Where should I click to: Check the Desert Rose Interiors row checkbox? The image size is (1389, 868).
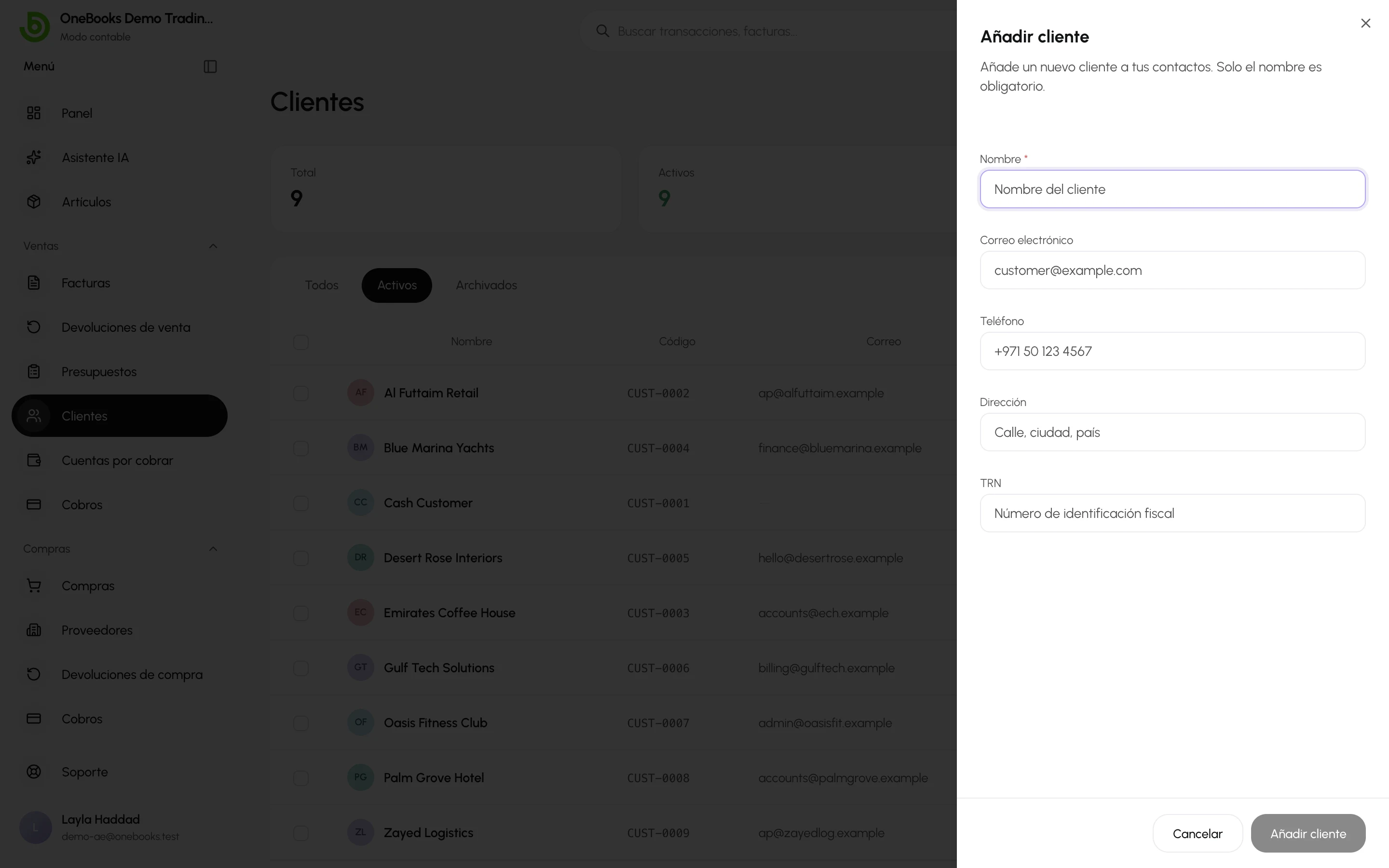[301, 558]
